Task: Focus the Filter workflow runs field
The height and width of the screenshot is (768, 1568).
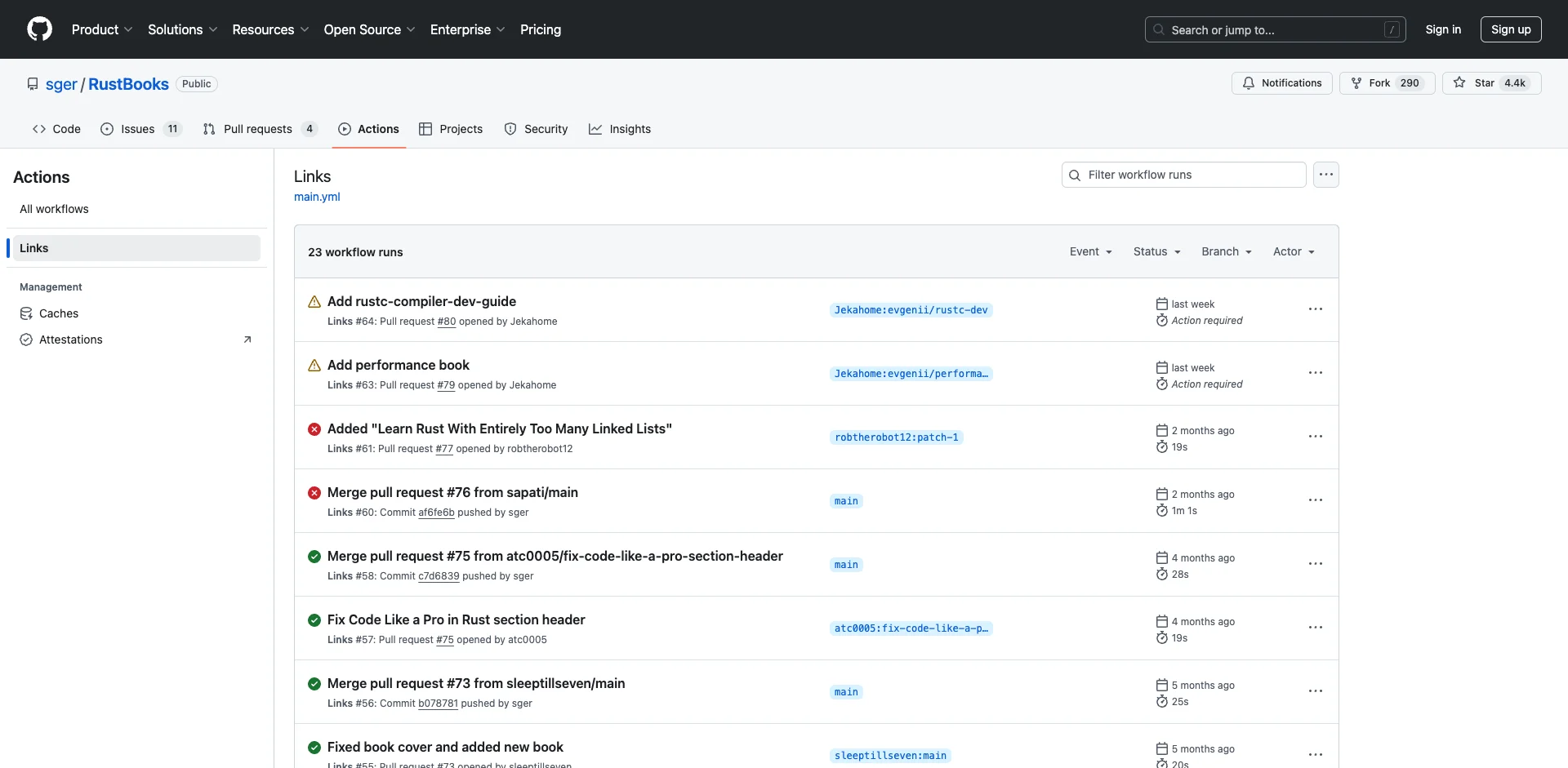Action: pyautogui.click(x=1184, y=175)
